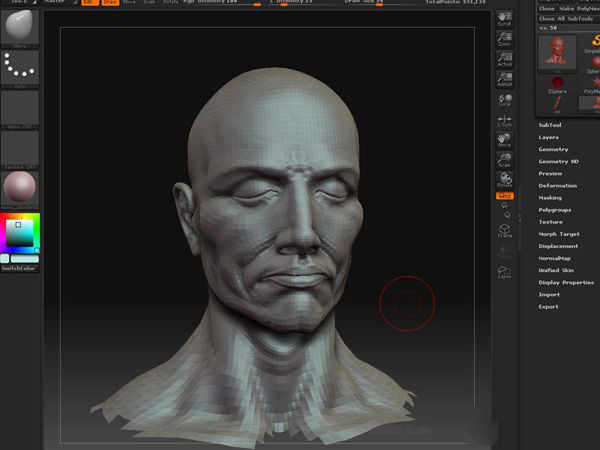Open the Unified Skin submenu

point(556,270)
